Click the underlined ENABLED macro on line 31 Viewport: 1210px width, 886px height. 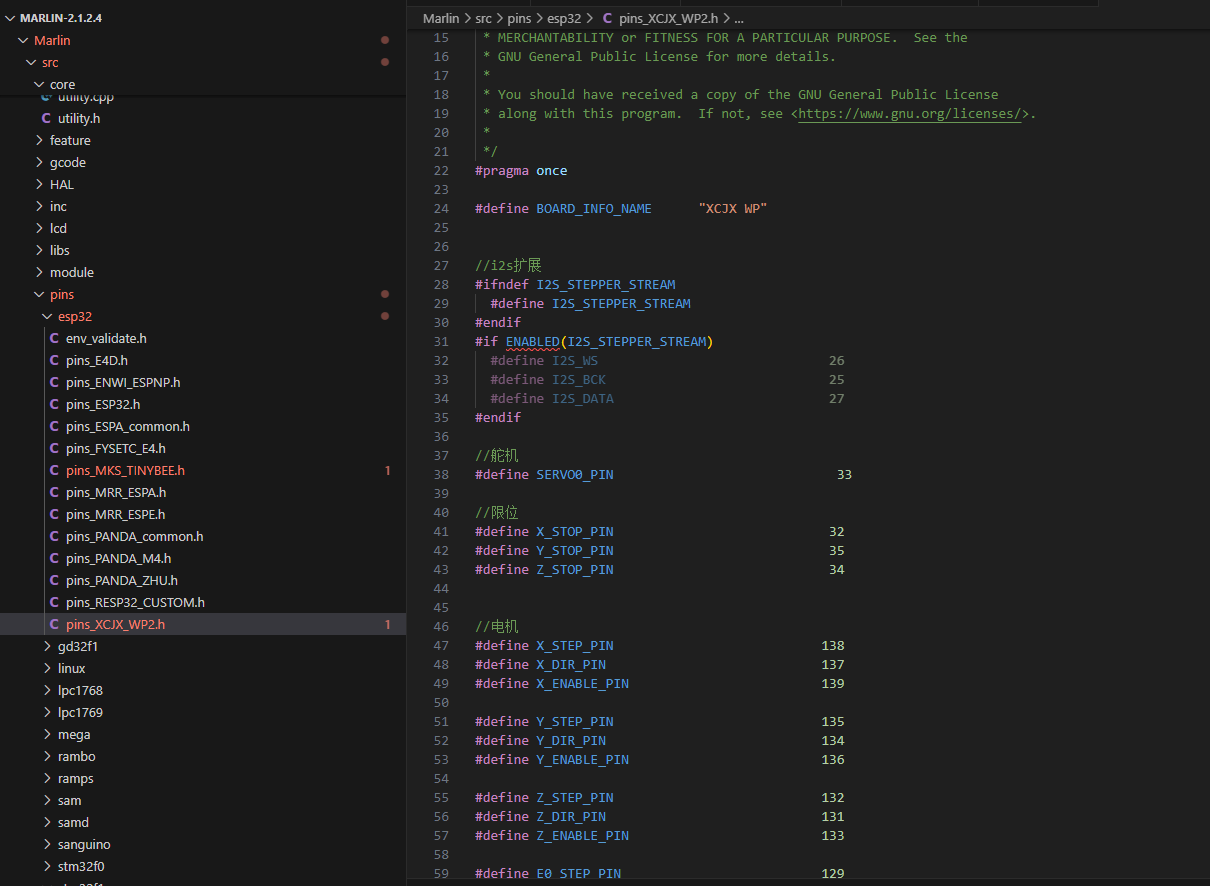click(533, 341)
